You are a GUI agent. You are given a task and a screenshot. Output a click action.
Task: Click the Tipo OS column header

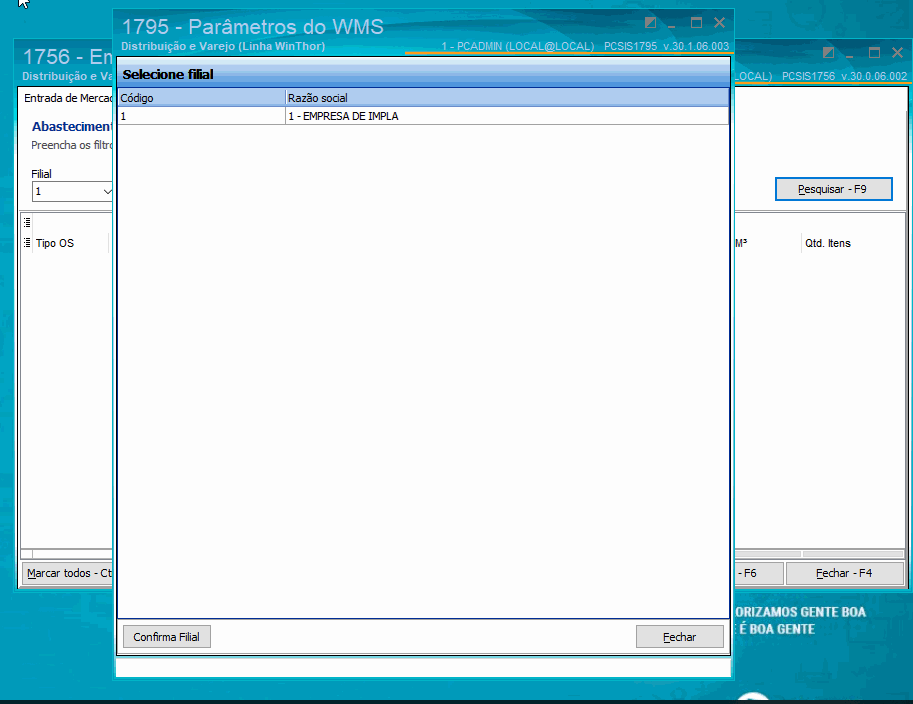click(x=70, y=243)
